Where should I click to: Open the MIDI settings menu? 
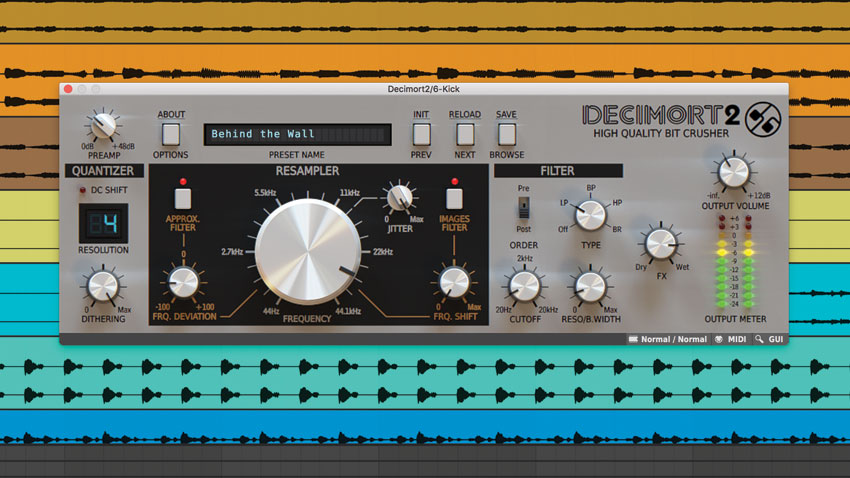tap(731, 339)
